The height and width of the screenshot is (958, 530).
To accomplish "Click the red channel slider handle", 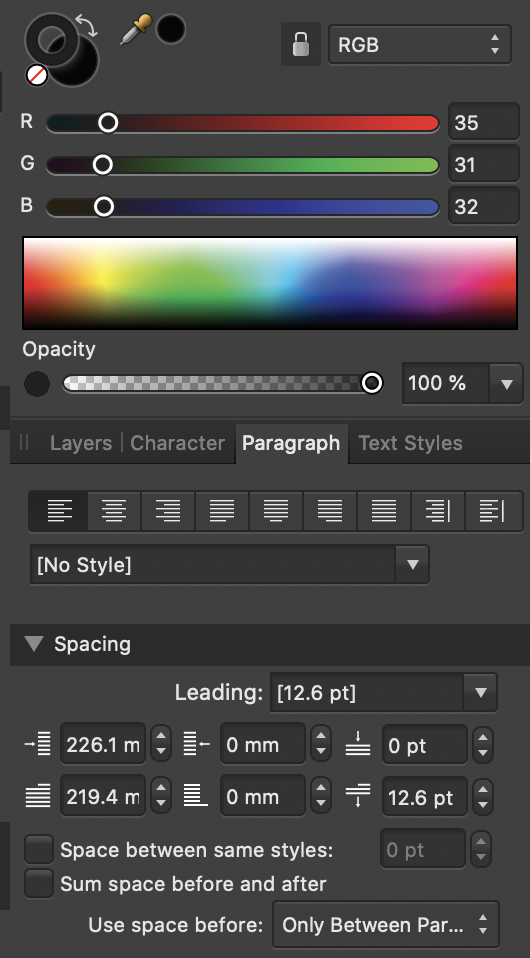I will (108, 123).
